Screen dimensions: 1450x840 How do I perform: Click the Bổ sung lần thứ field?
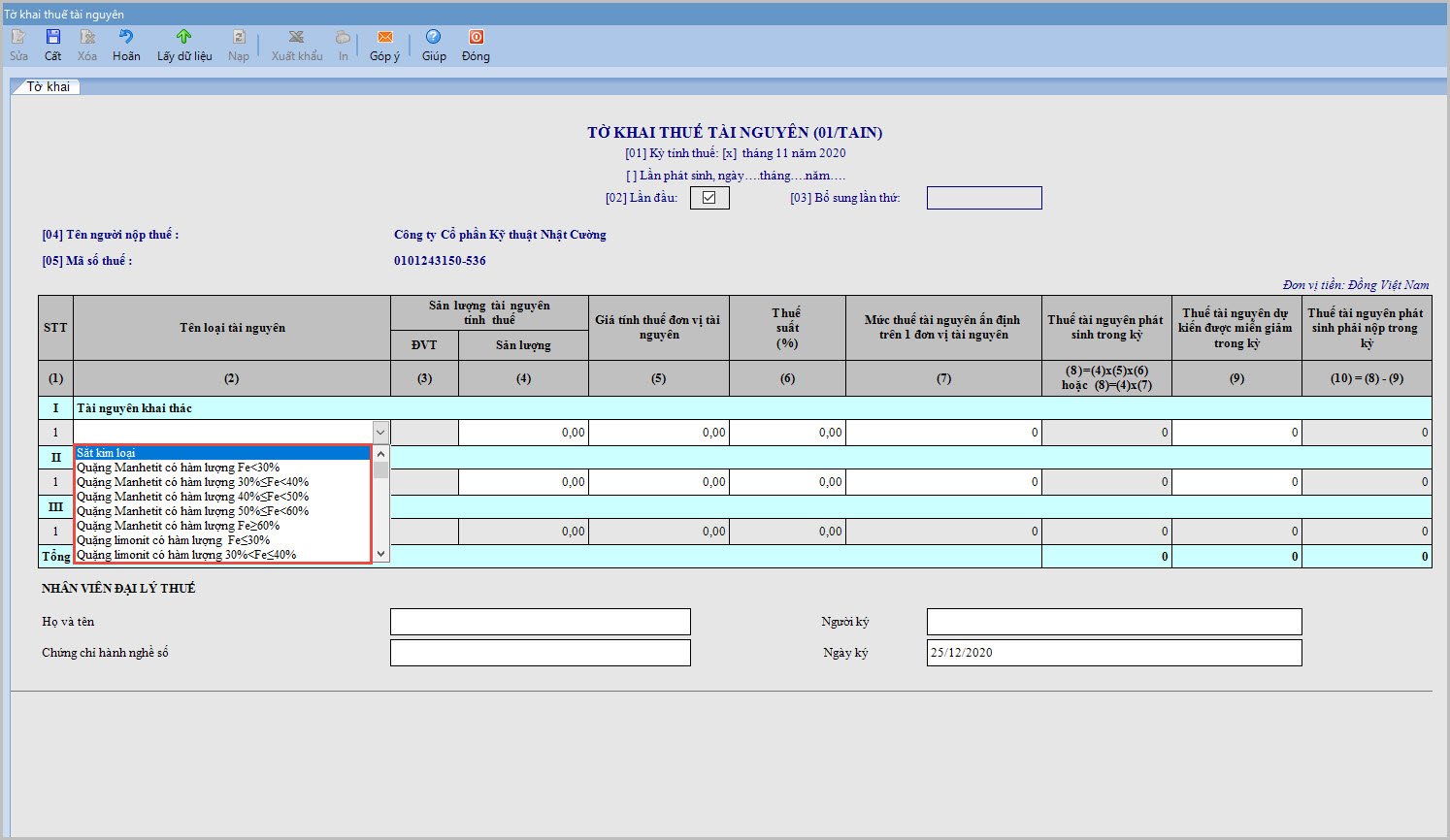983,198
